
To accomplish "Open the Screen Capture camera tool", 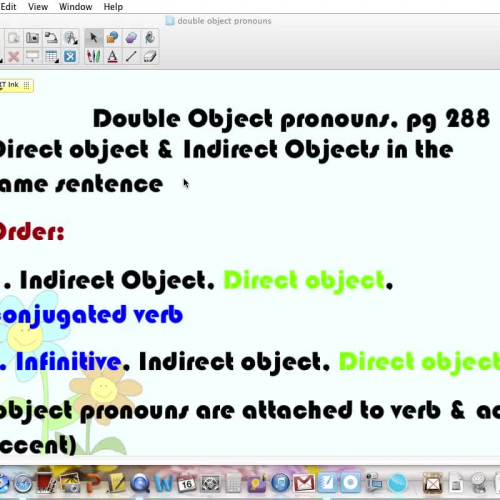I will pos(32,38).
